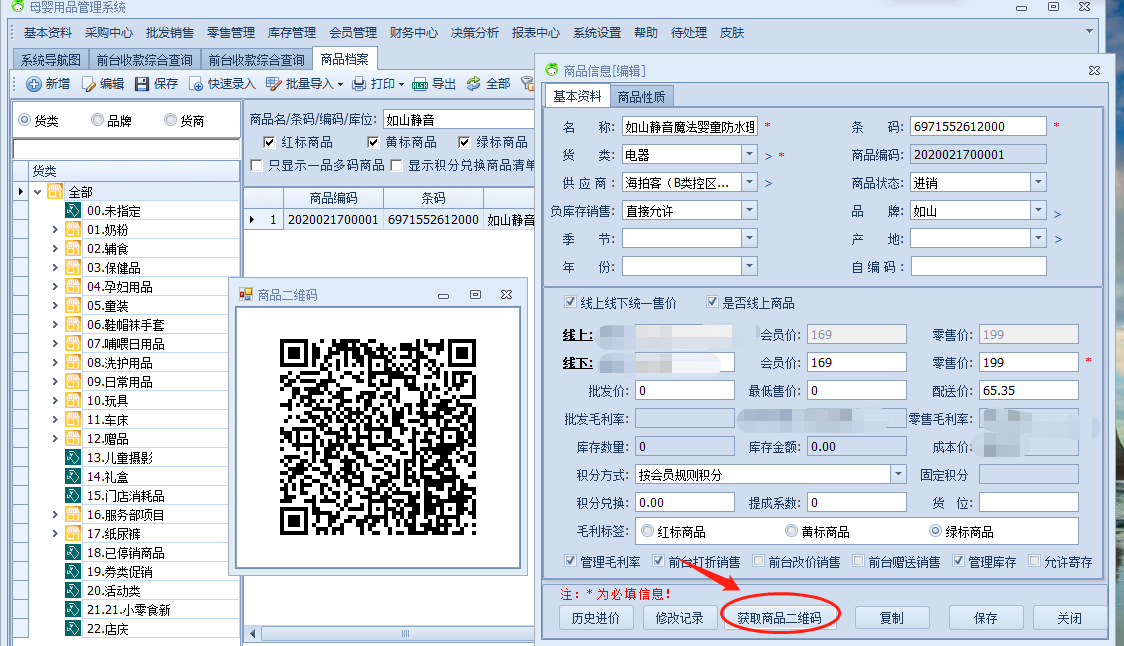
Task: Open the 货类 dropdown showing 电器
Action: [x=749, y=154]
